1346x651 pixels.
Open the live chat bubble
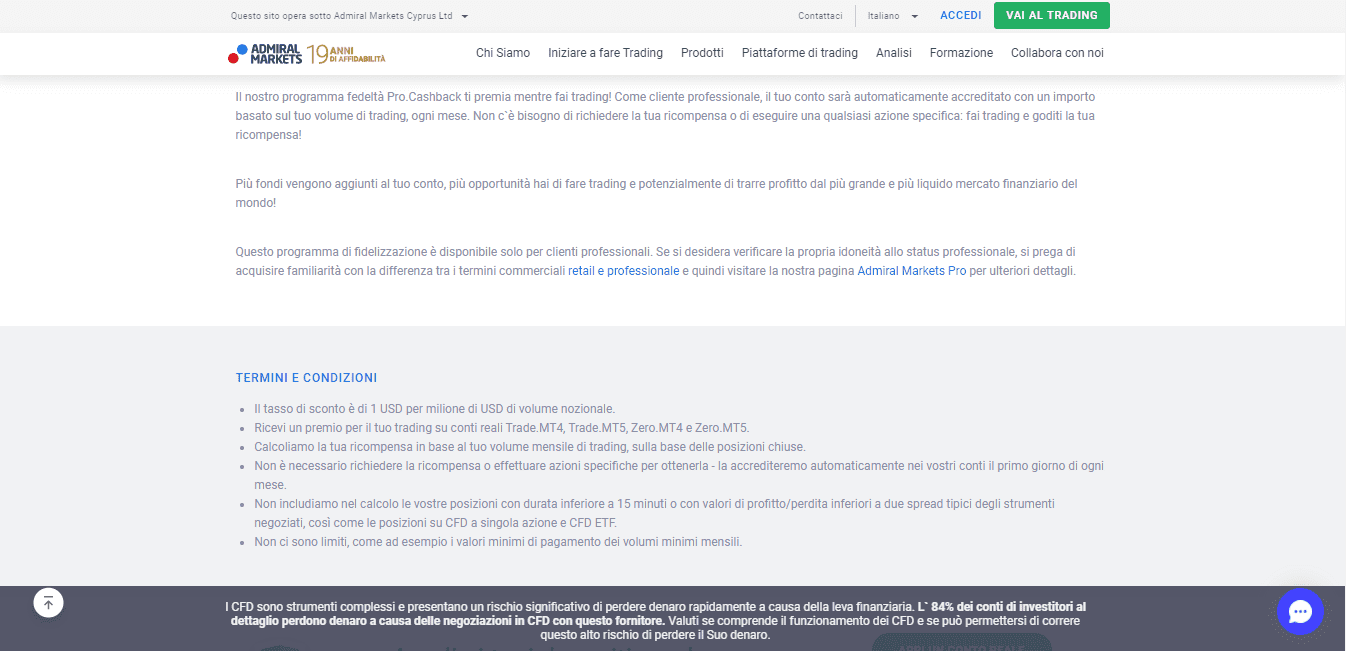tap(1300, 612)
